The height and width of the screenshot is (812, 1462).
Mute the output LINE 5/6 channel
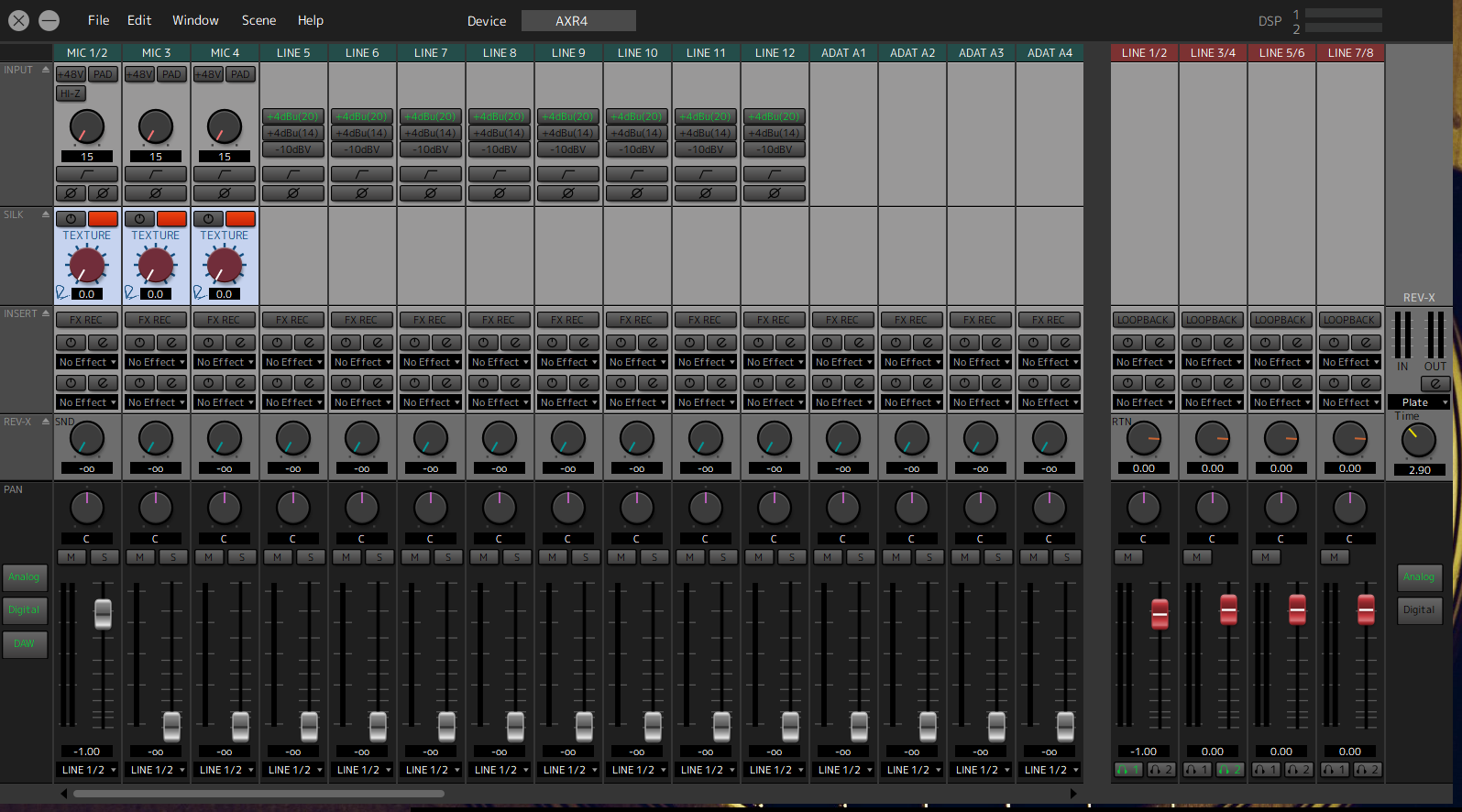click(x=1266, y=557)
